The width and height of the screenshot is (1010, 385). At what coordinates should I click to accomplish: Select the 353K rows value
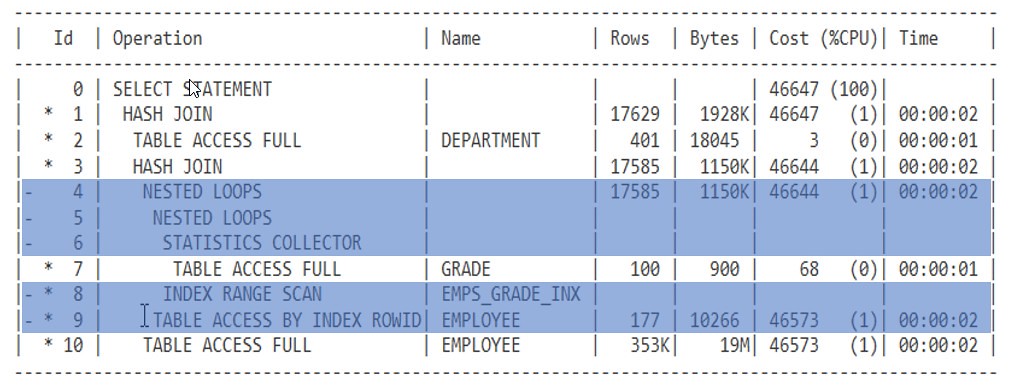[x=644, y=346]
